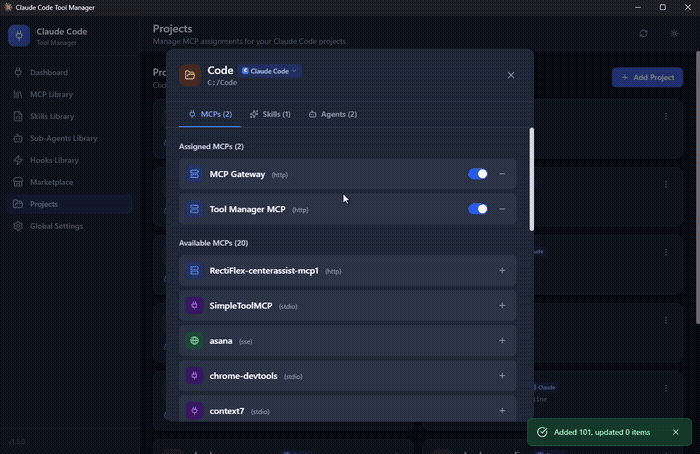The image size is (700, 454).
Task: Open Sub-Agents Library
Action: pos(69,138)
